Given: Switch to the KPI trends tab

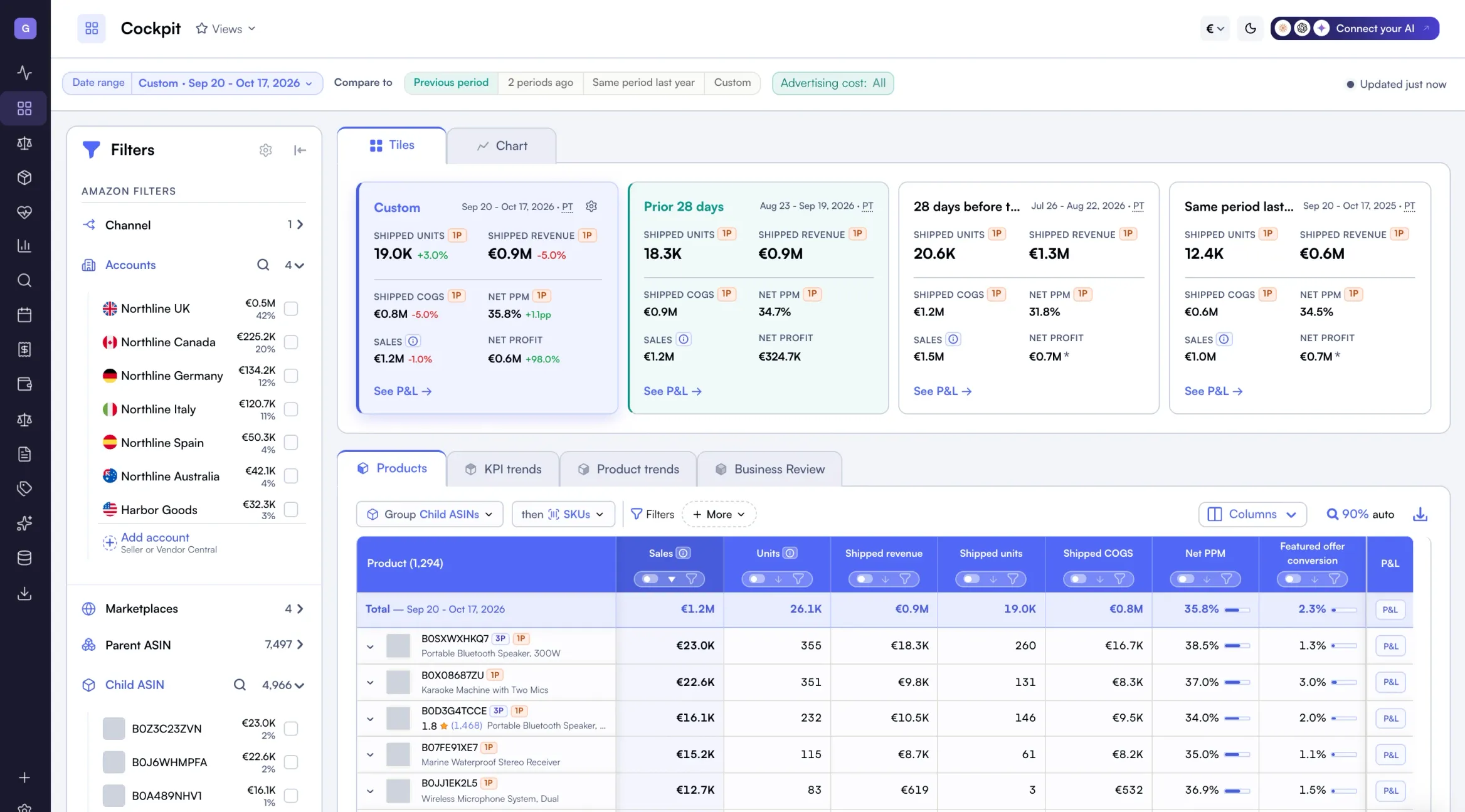Looking at the screenshot, I should point(503,470).
